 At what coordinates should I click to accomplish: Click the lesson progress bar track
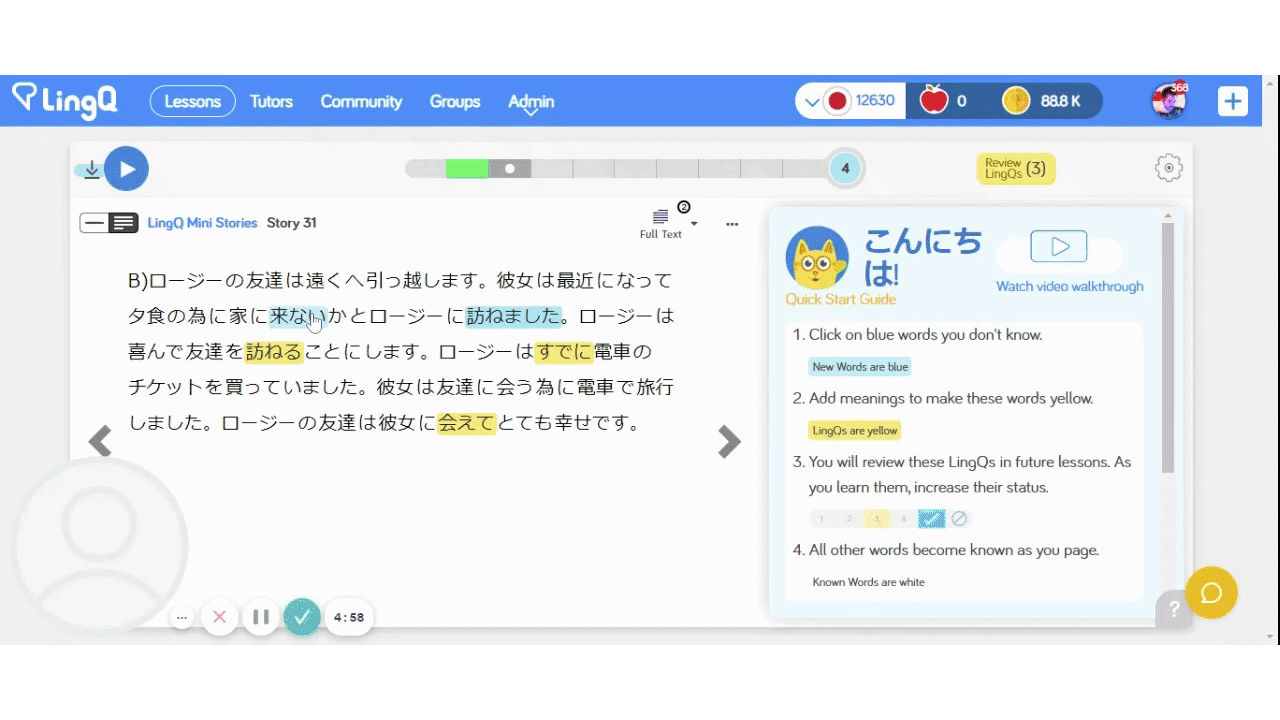(x=616, y=169)
